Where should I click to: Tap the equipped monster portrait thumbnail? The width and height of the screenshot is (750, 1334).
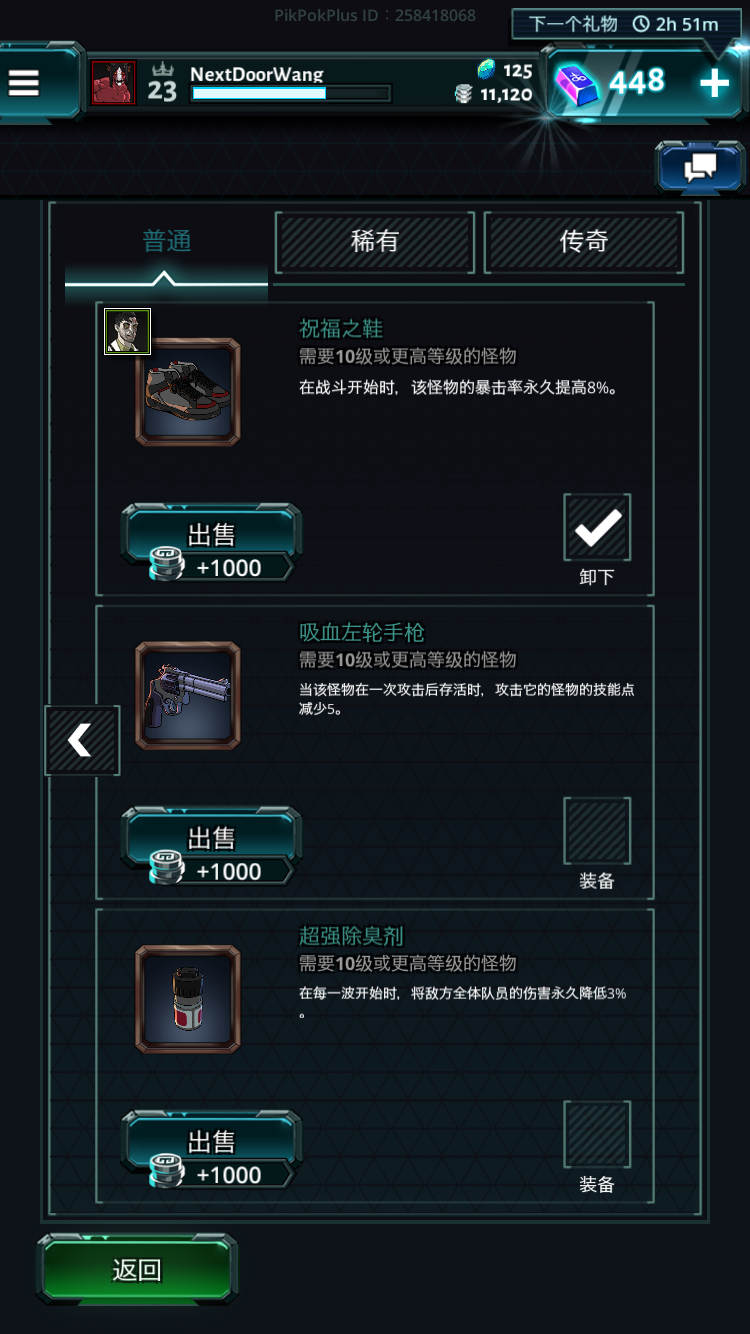[128, 331]
